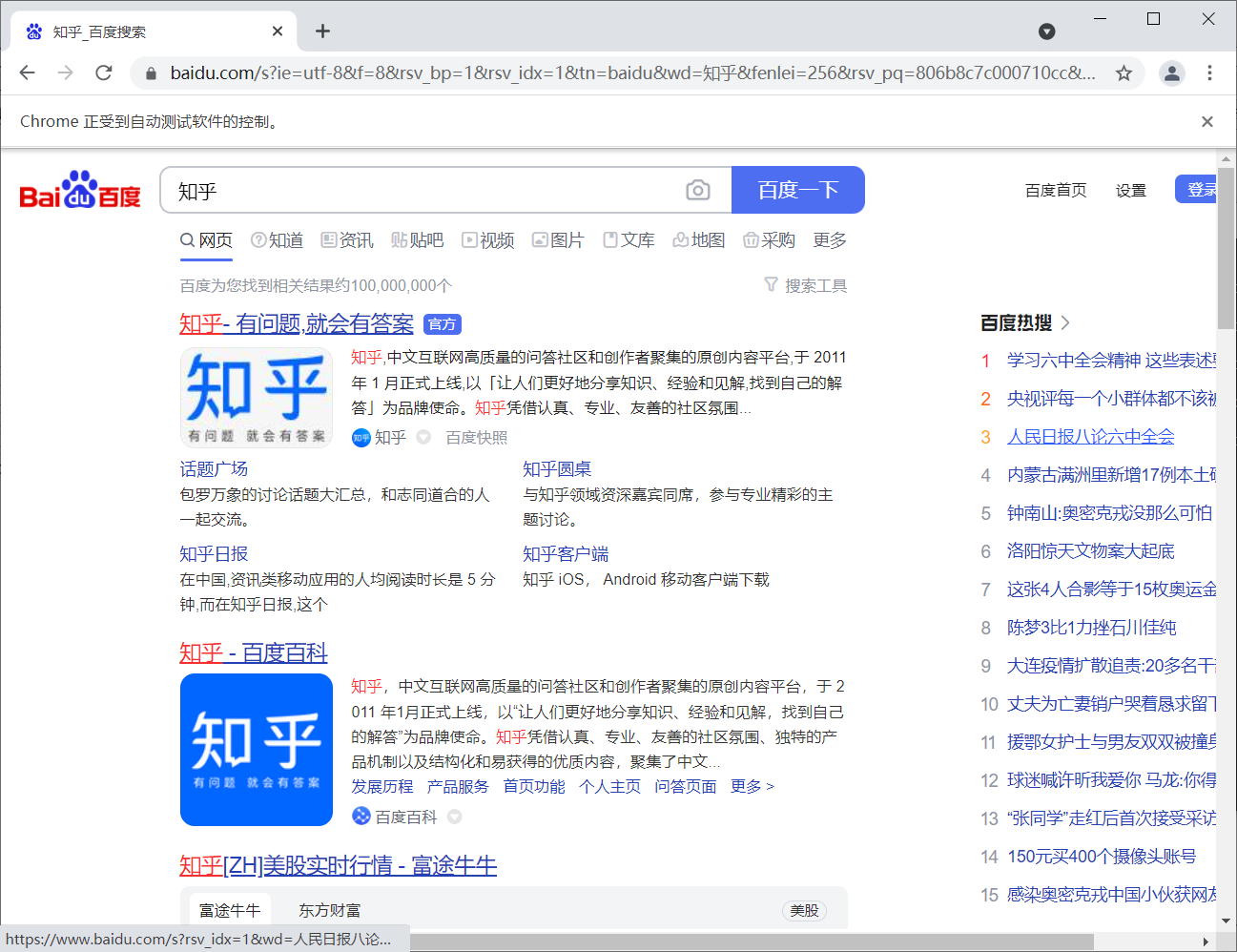Viewport: 1237px width, 952px height.
Task: Open 知乎[ZH]美股实时行情 - 富途牛牛 result
Action: point(339,866)
